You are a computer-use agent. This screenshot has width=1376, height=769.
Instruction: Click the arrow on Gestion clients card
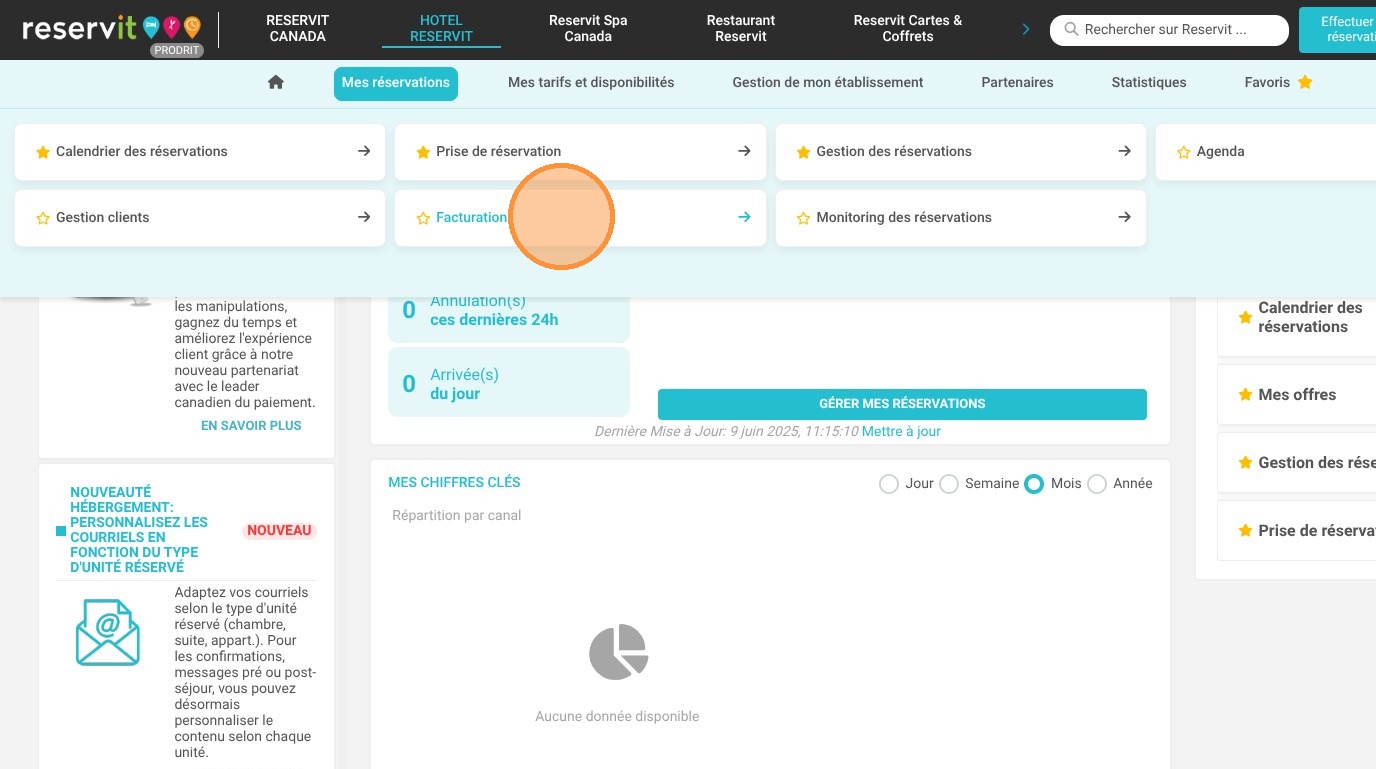click(x=364, y=217)
